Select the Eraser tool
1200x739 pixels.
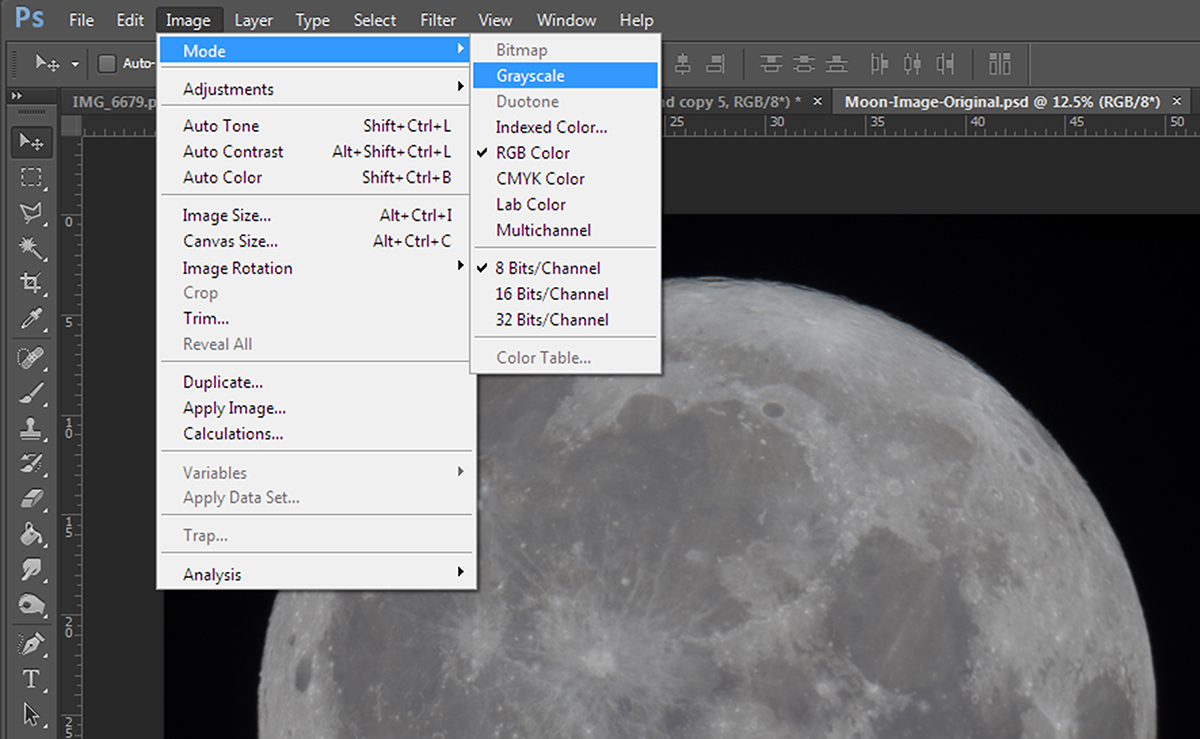tap(31, 499)
